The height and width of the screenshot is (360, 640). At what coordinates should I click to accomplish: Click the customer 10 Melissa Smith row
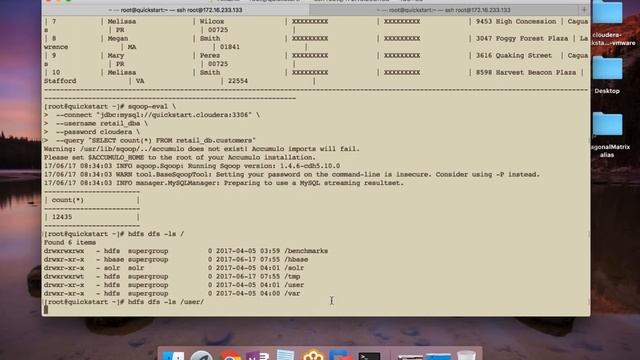(x=314, y=72)
